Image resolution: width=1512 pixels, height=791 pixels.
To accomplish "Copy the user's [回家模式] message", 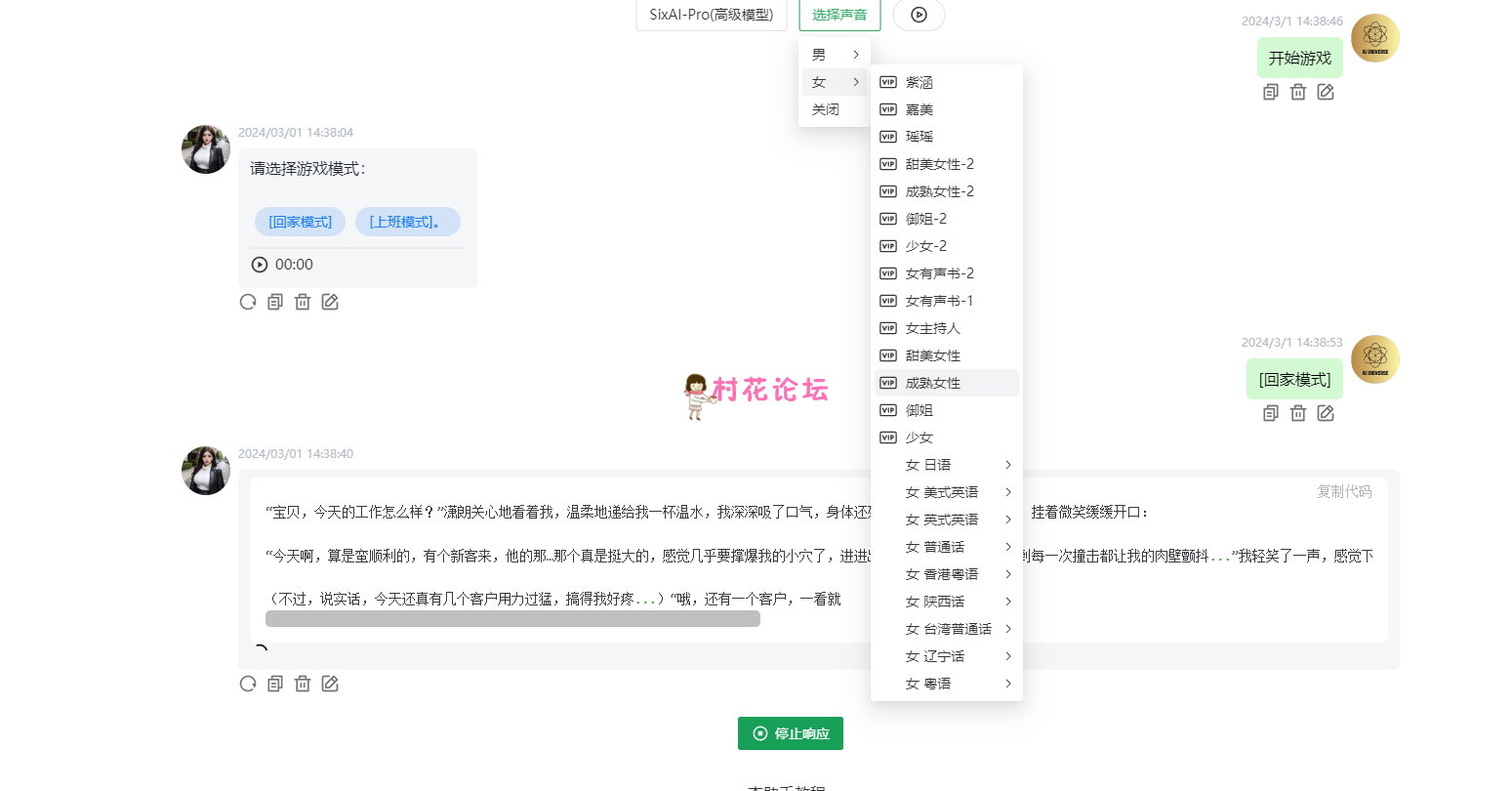I will click(1271, 413).
